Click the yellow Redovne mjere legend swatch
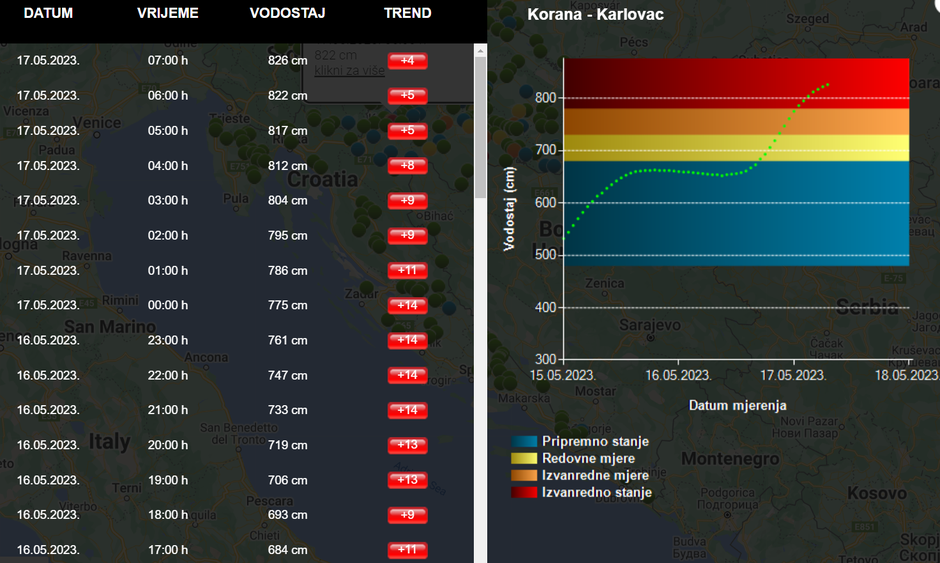 (x=524, y=458)
